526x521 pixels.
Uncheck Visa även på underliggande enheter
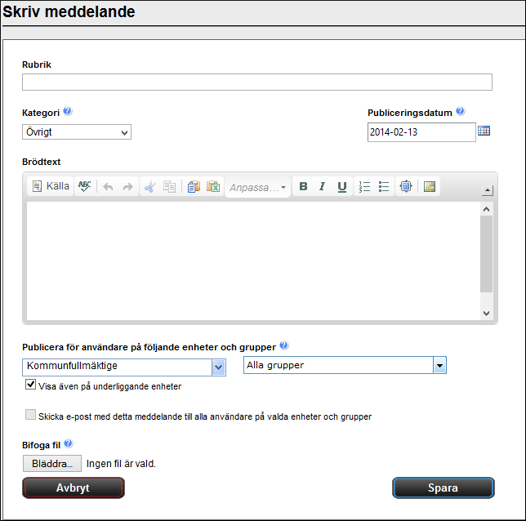pos(31,384)
